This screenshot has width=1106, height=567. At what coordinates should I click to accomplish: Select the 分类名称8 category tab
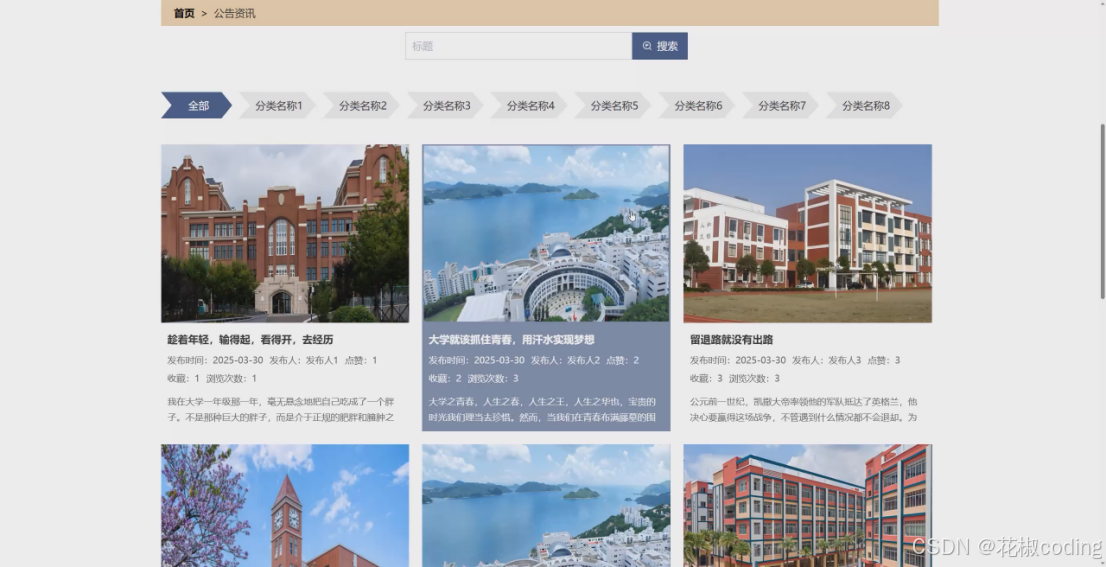click(x=865, y=105)
